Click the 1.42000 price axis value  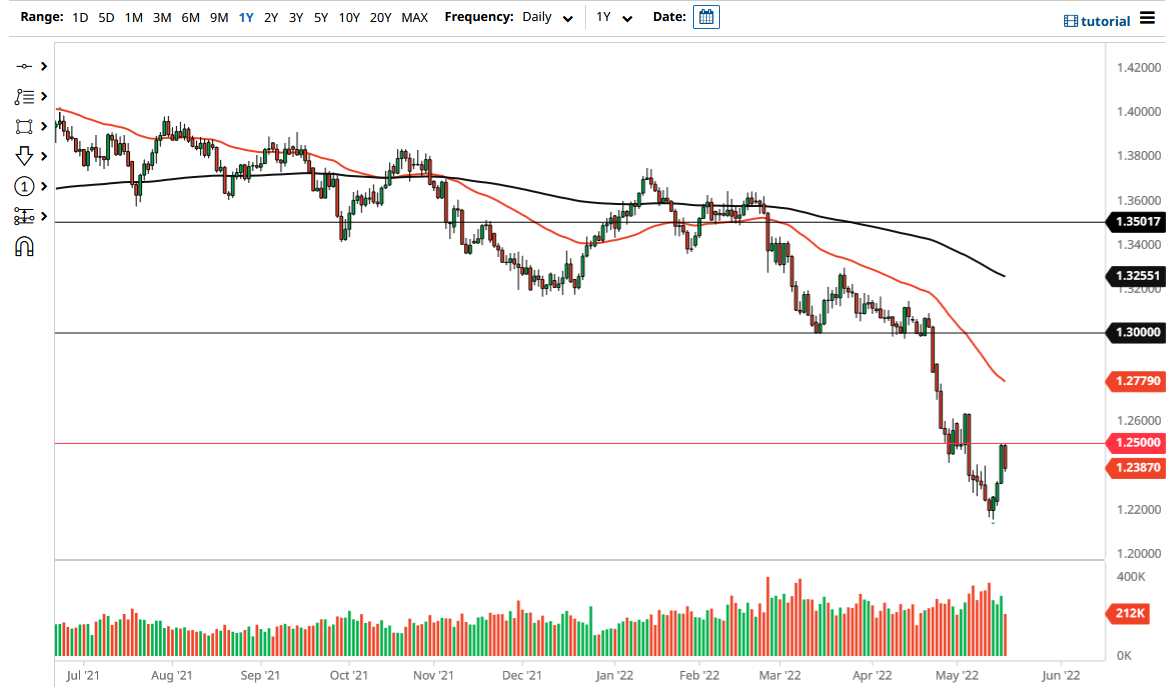1139,67
